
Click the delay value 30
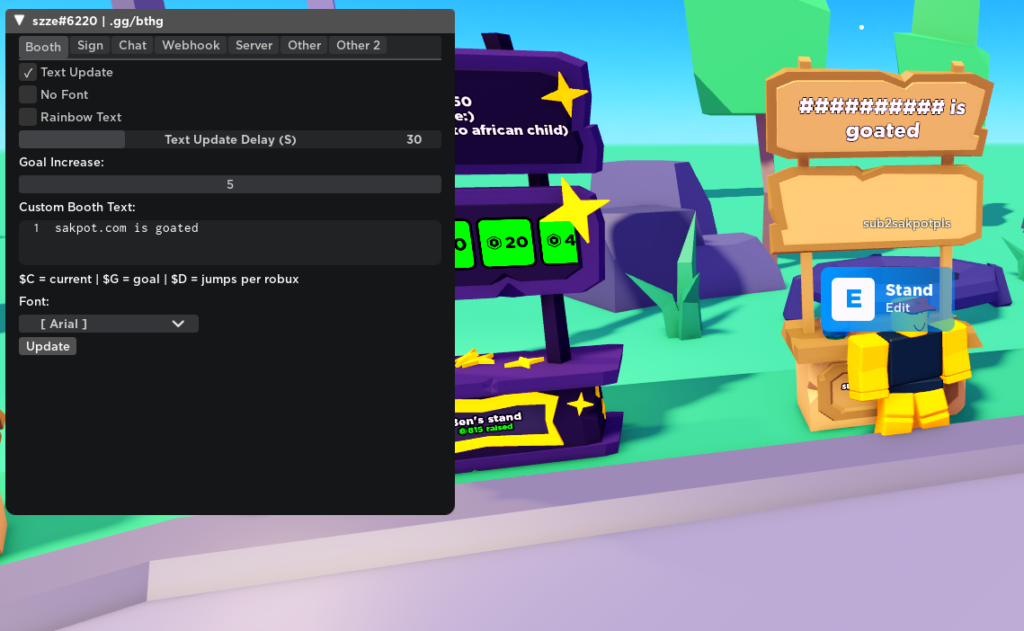pyautogui.click(x=414, y=139)
